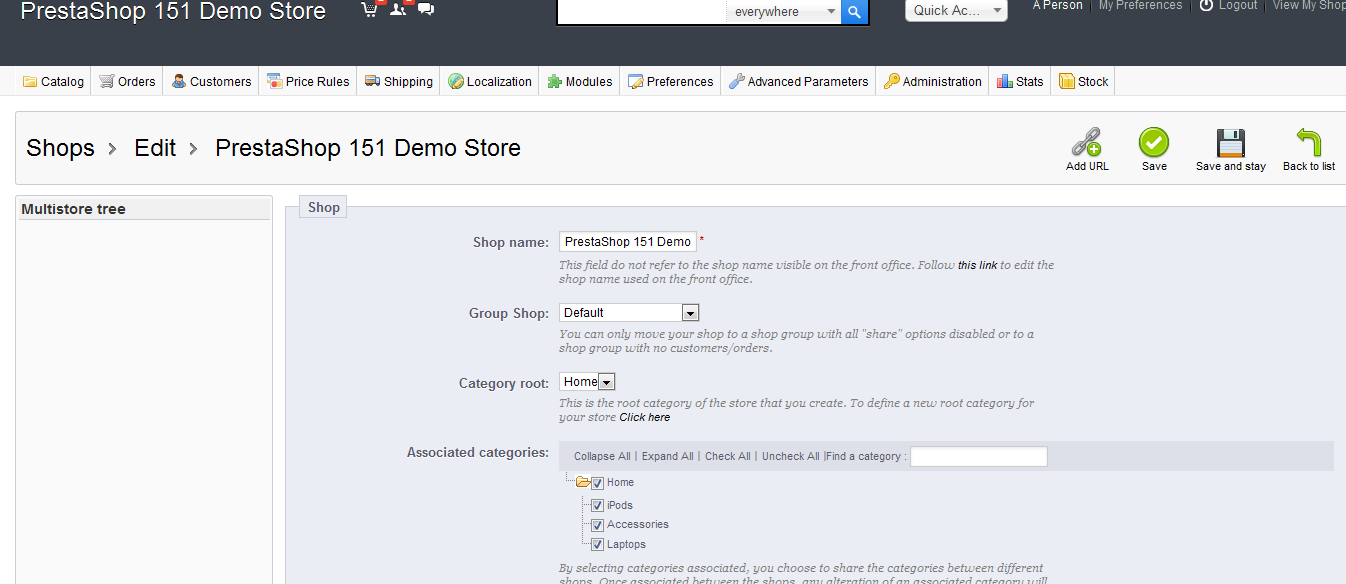Click the blue search magnifier button
Viewport: 1346px width, 584px height.
[854, 12]
